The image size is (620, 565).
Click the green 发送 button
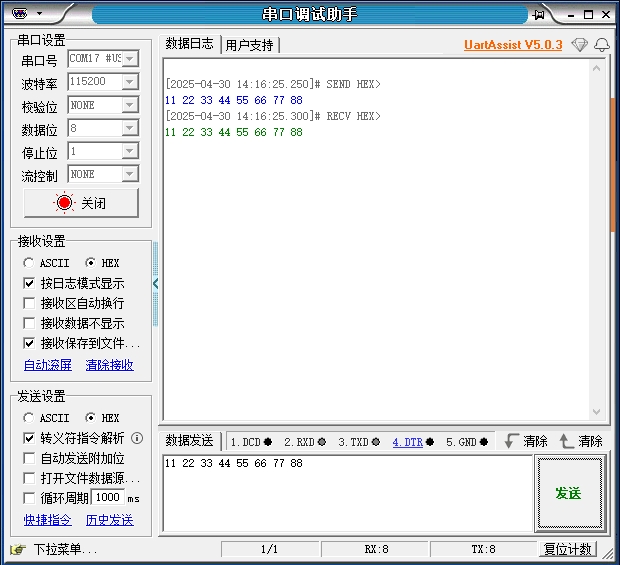pos(569,493)
